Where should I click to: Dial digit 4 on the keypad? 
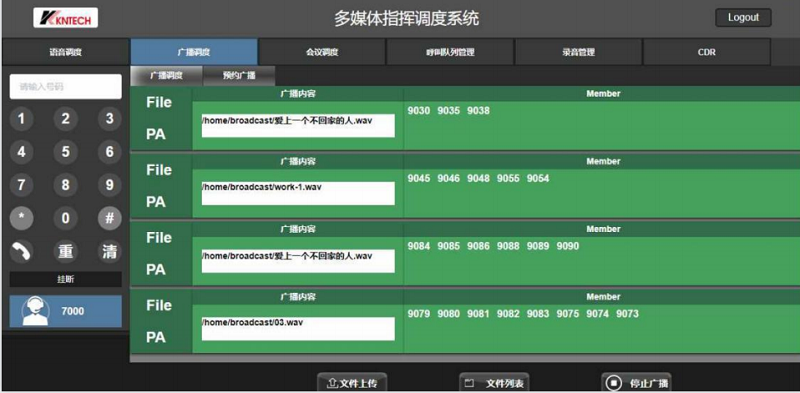click(x=21, y=152)
